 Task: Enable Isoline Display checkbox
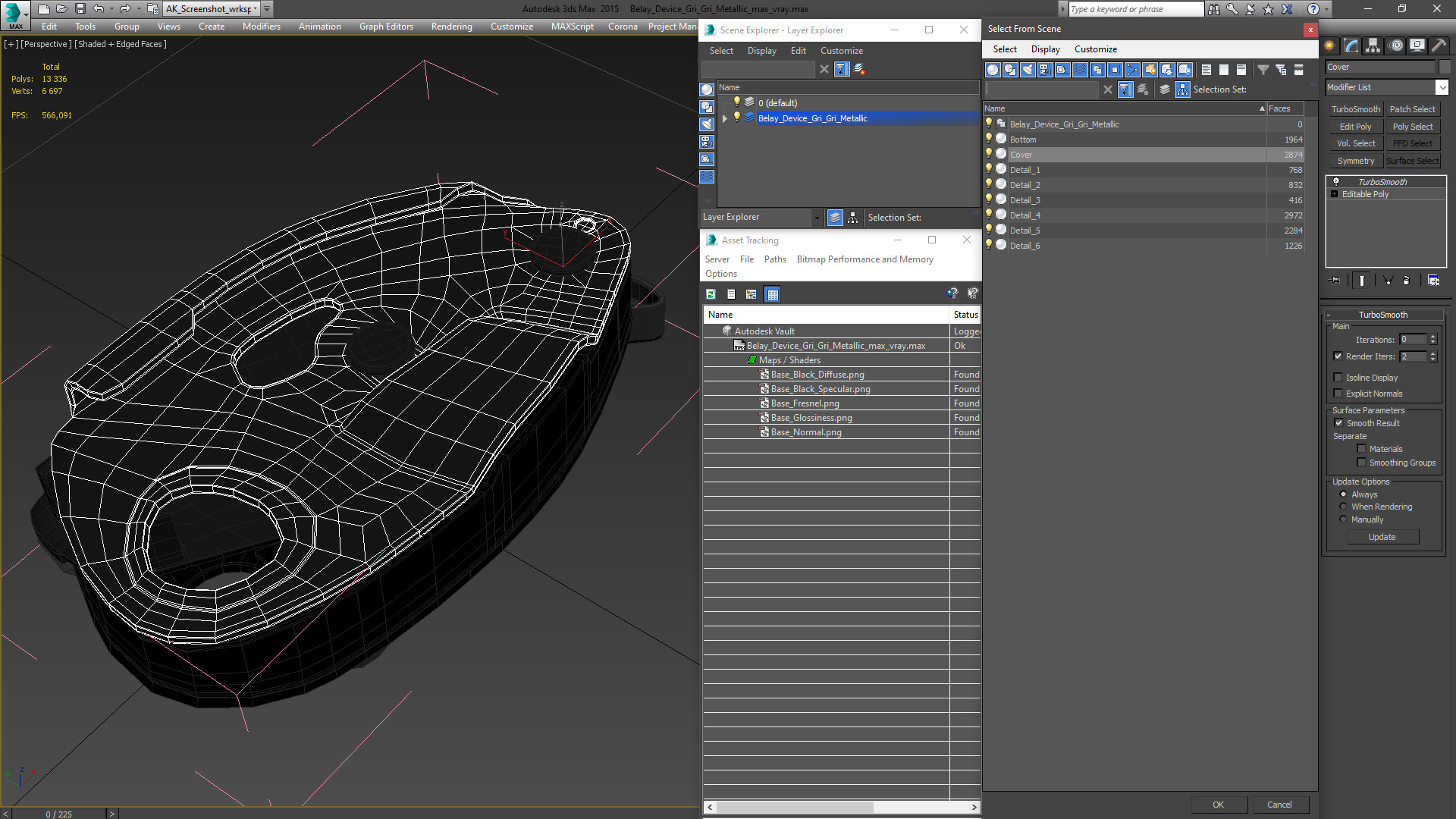1338,378
